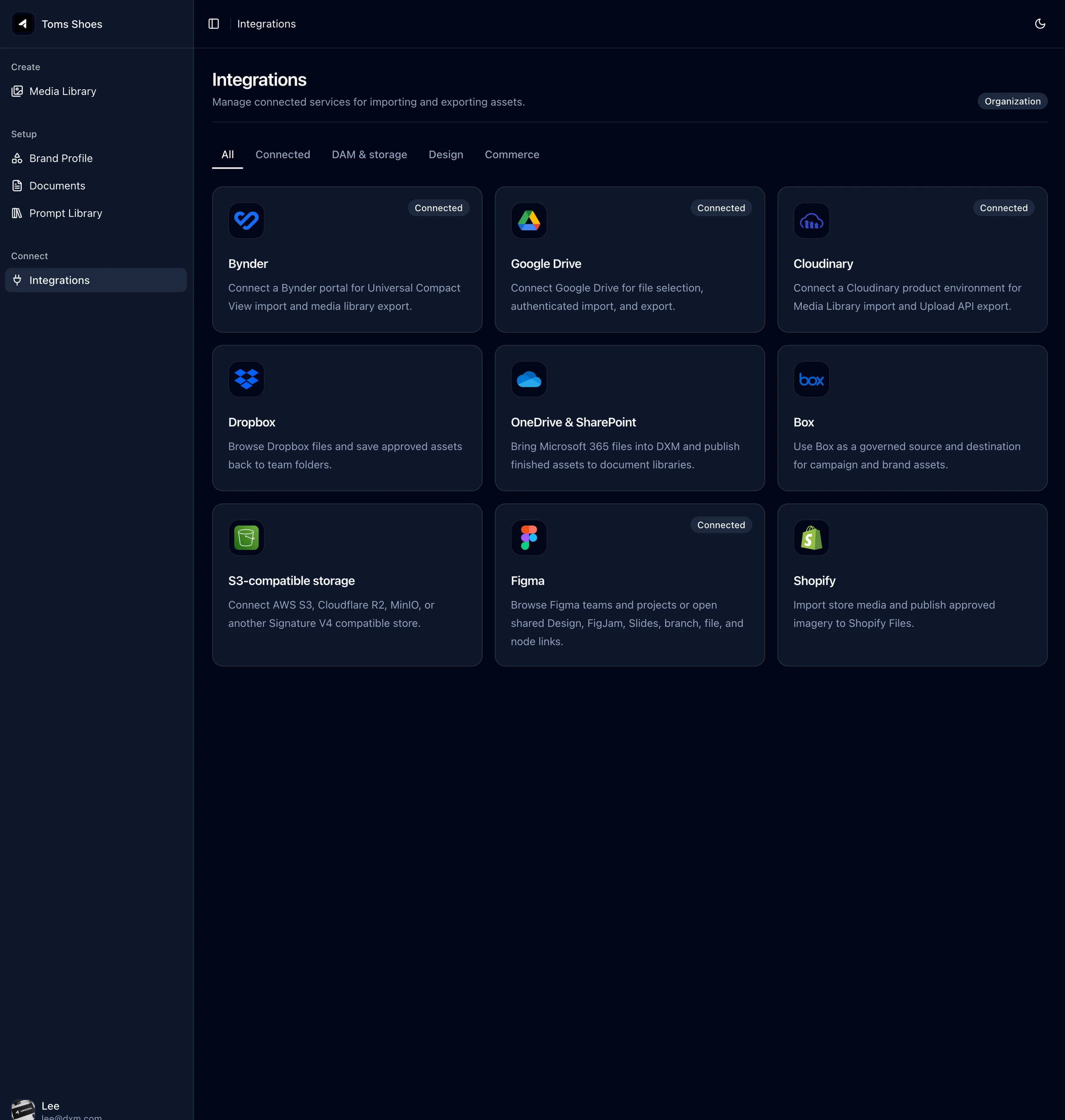Open the Prompt Library page
Viewport: 1065px width, 1120px height.
[96, 213]
